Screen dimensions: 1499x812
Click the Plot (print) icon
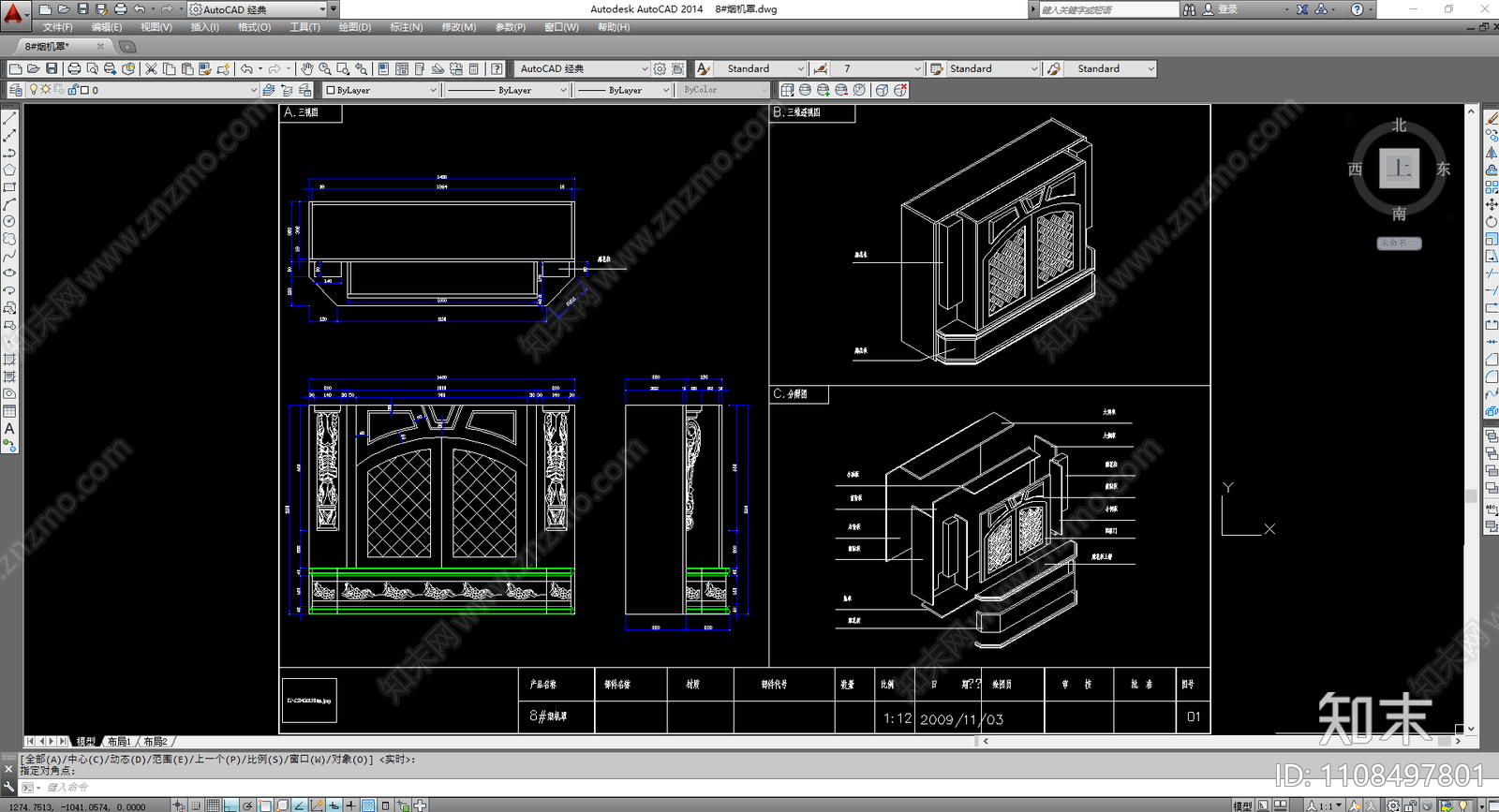tap(74, 68)
